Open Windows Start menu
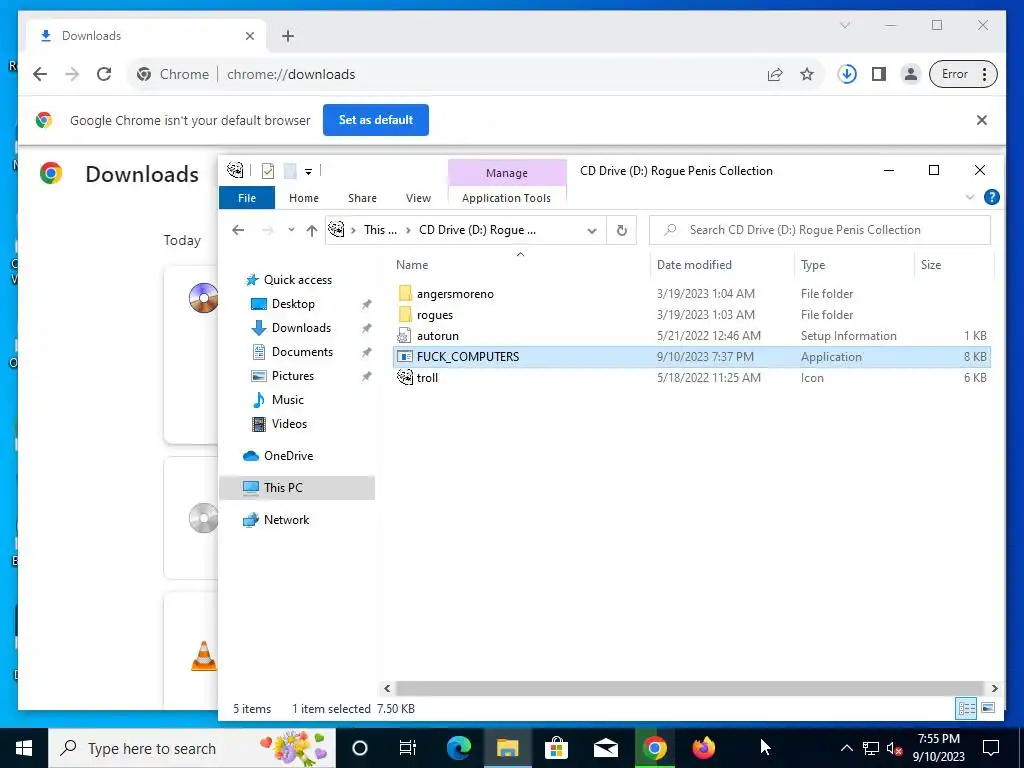1024x768 pixels. [24, 748]
